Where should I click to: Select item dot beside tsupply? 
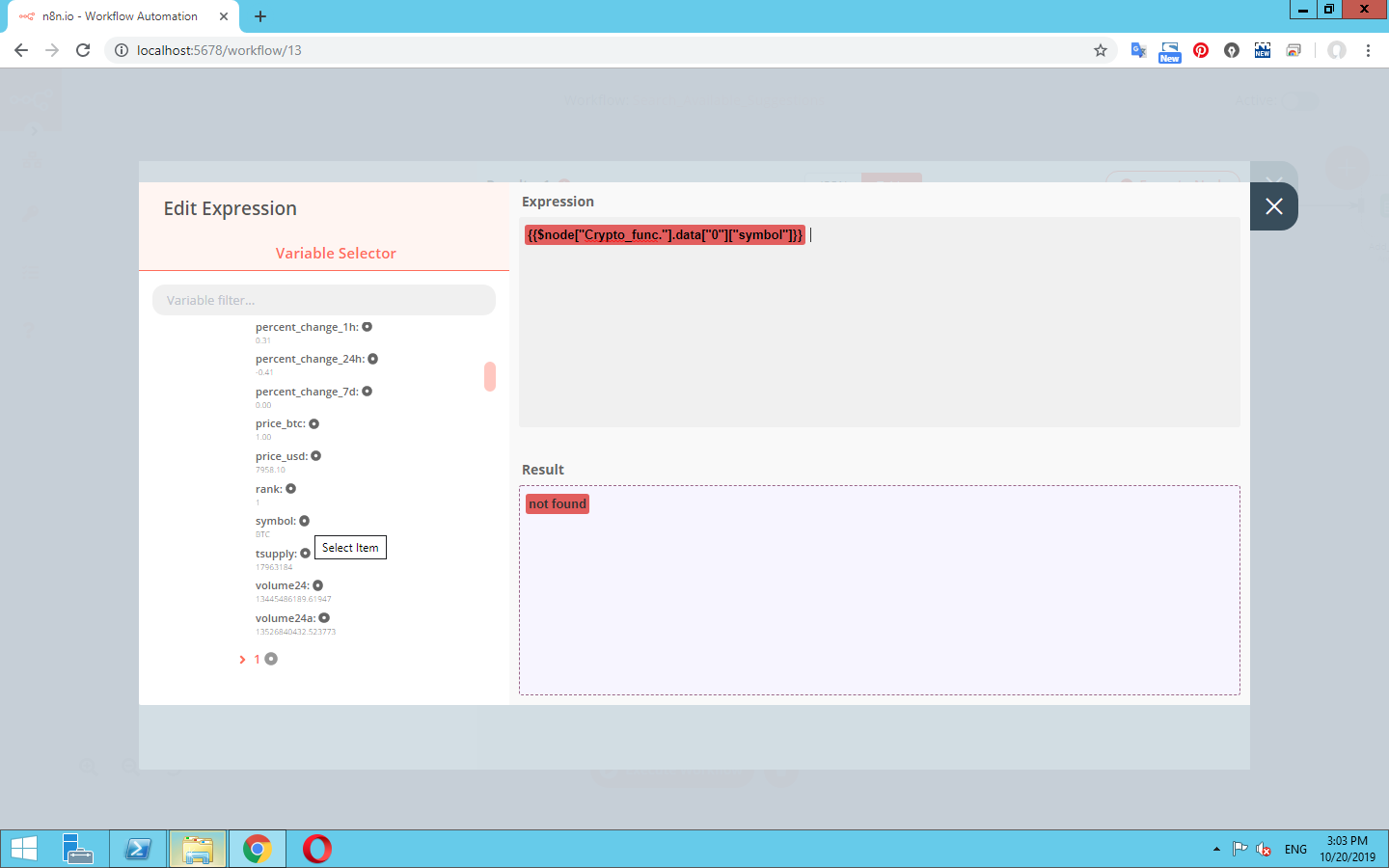coord(305,554)
